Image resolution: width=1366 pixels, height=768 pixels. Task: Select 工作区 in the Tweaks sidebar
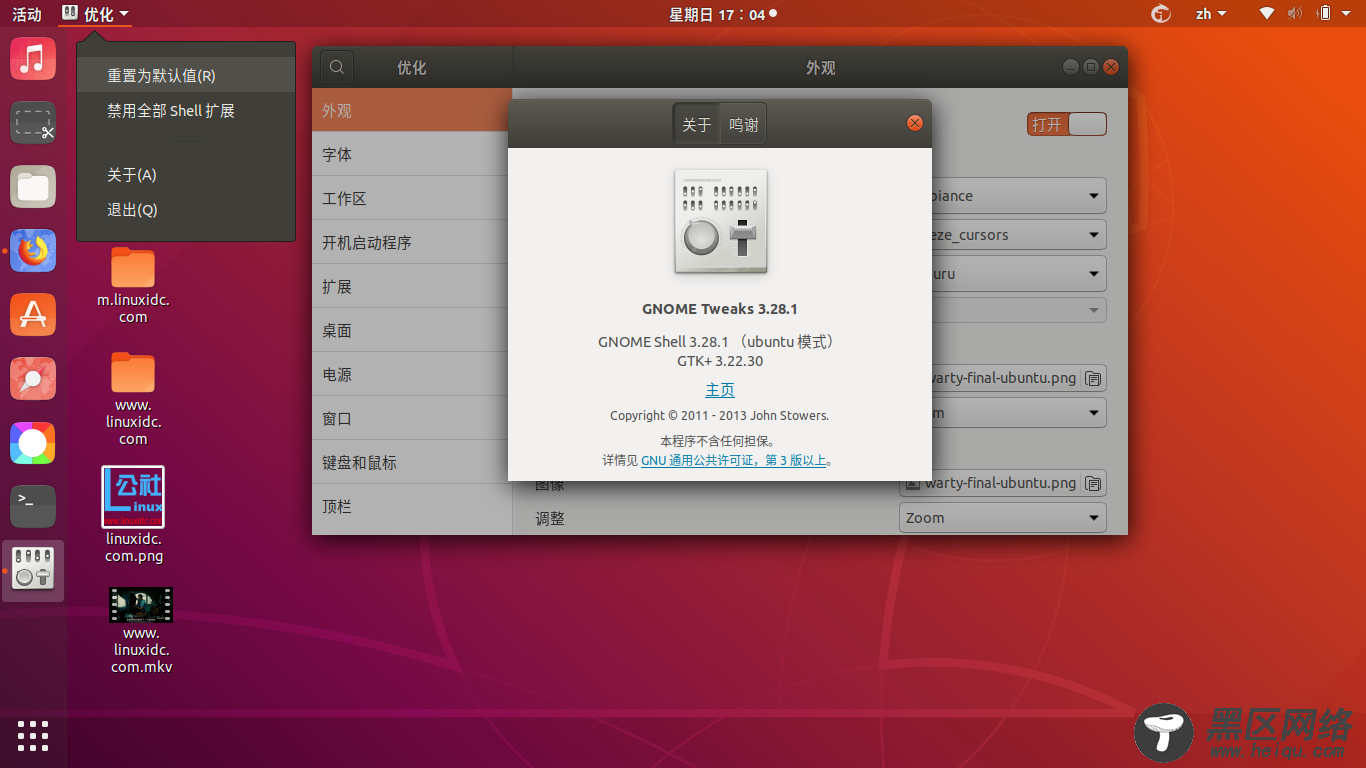(x=412, y=198)
